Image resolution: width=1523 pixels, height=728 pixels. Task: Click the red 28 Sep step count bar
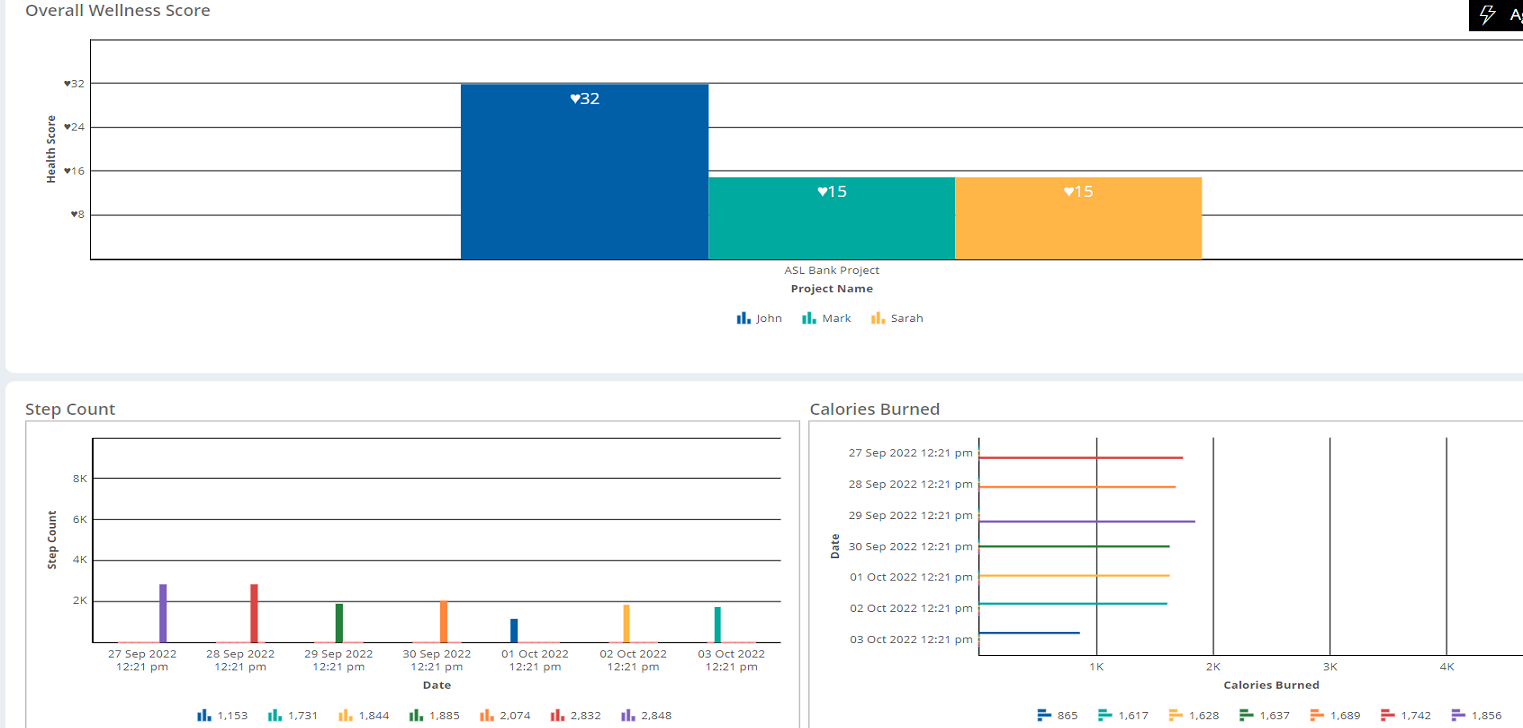254,613
